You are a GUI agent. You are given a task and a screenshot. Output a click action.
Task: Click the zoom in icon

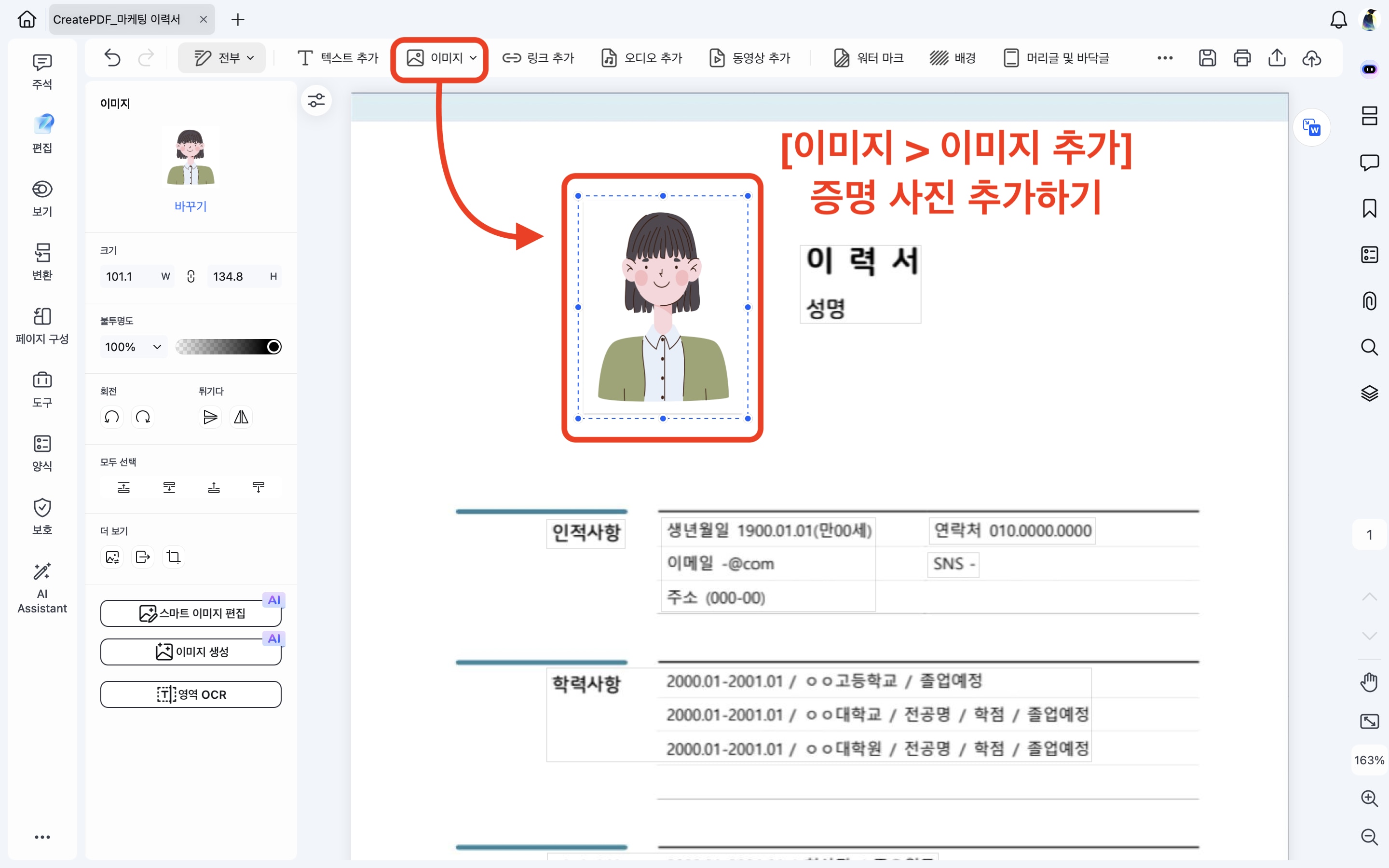(1370, 798)
